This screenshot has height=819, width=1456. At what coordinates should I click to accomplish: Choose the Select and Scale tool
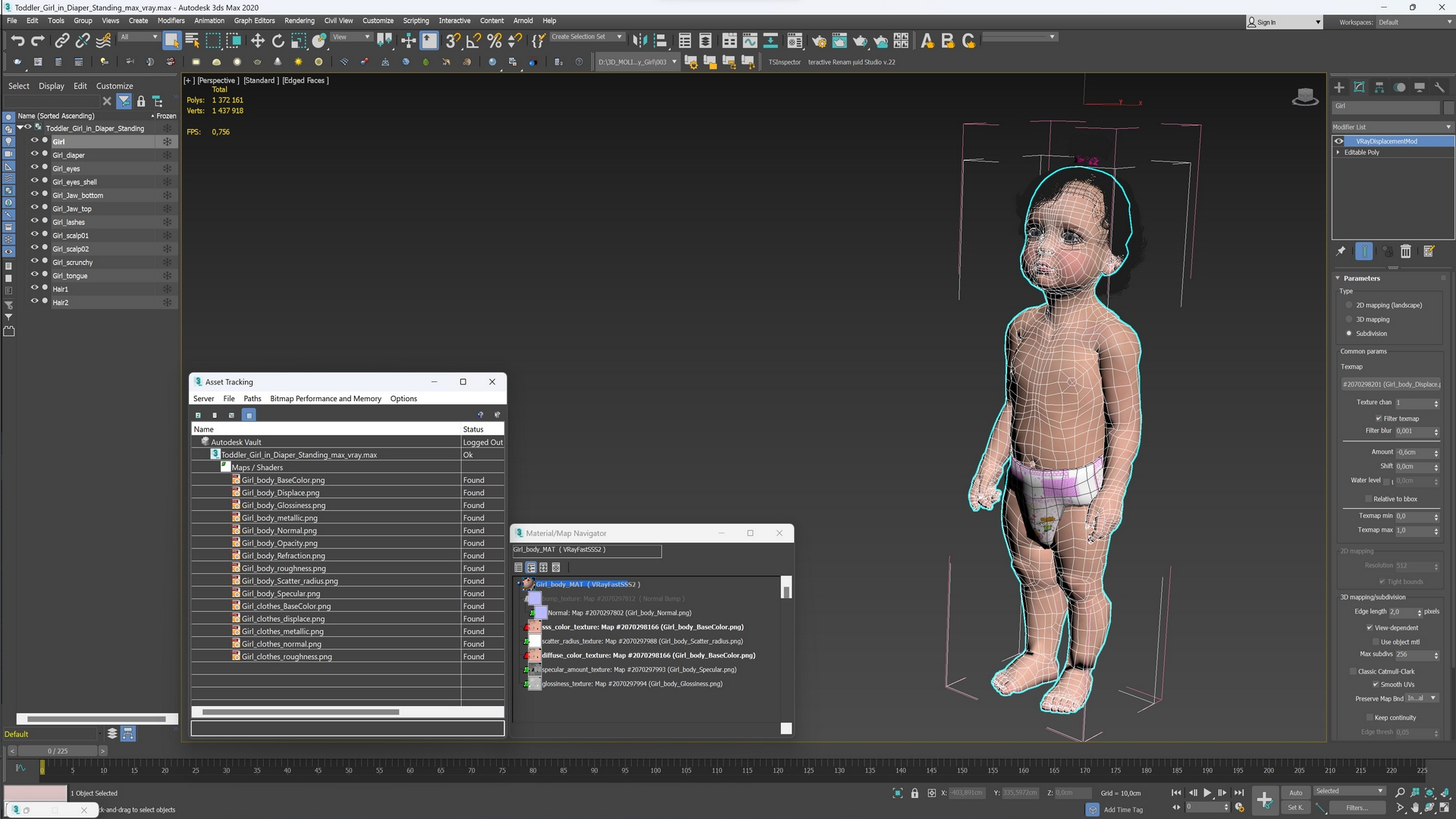click(299, 40)
